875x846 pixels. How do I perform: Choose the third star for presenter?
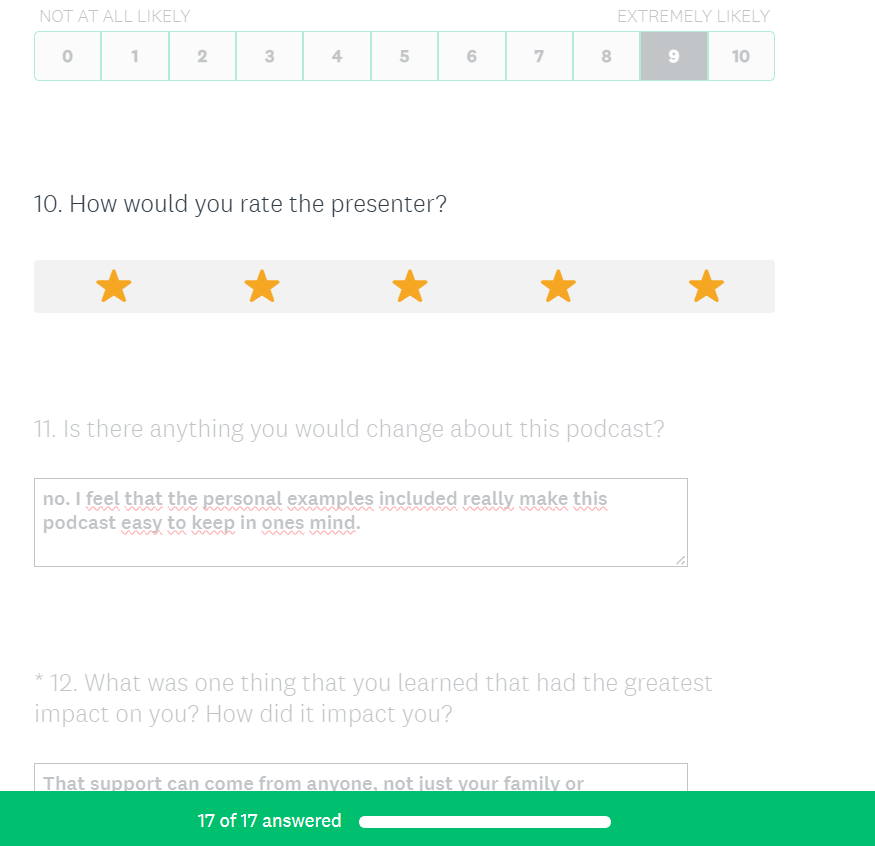tap(410, 287)
